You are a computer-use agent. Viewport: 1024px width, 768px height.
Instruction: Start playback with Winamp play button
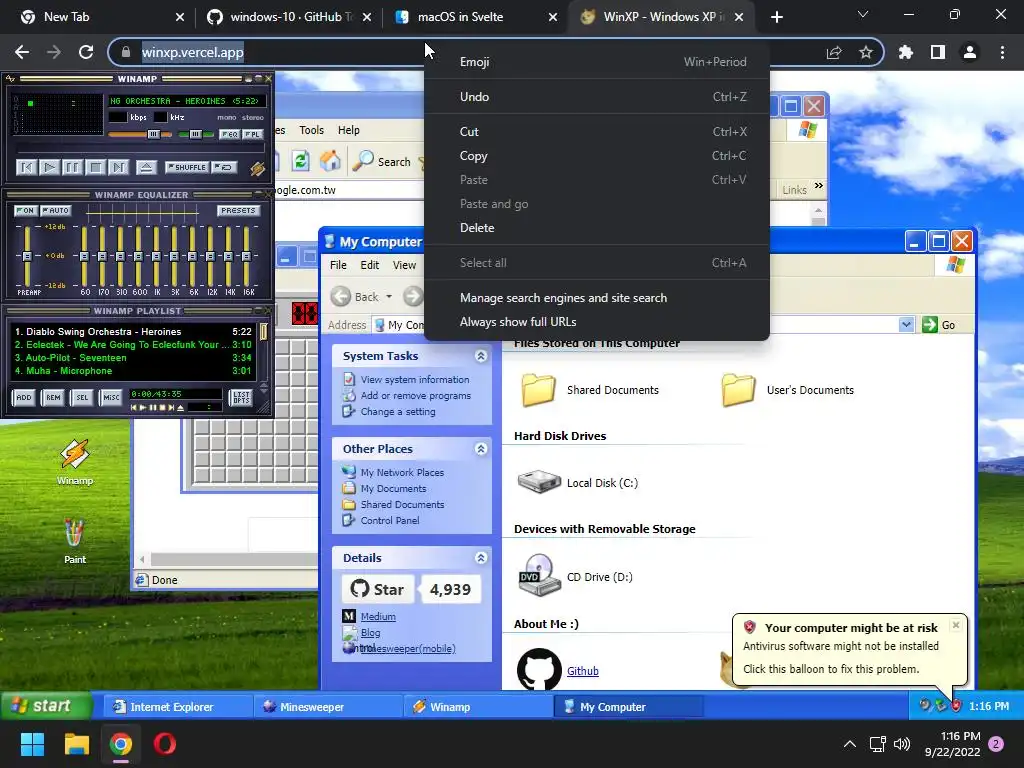[x=50, y=168]
